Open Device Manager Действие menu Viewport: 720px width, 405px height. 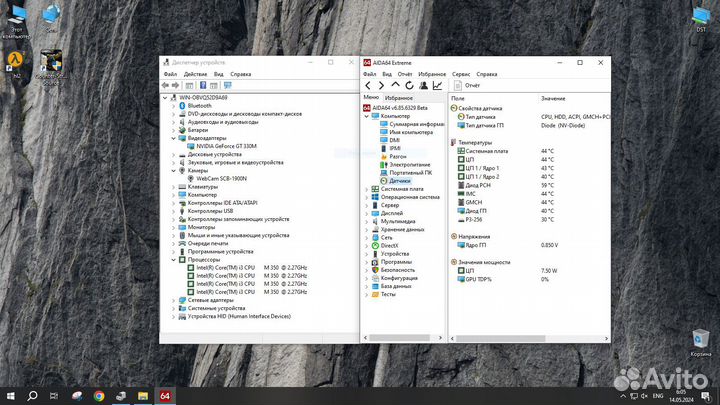pos(195,74)
